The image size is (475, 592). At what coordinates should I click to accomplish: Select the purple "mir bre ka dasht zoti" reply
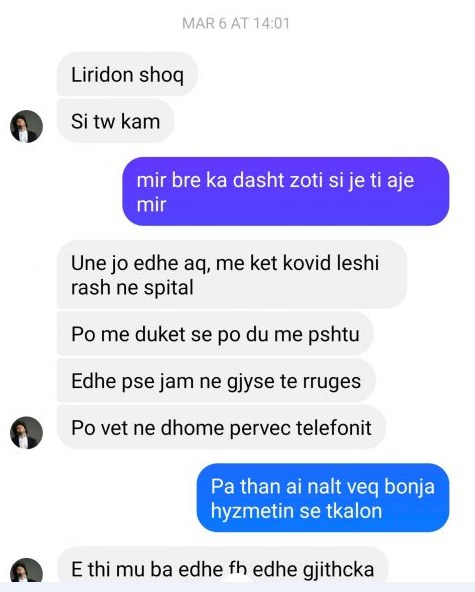(286, 192)
